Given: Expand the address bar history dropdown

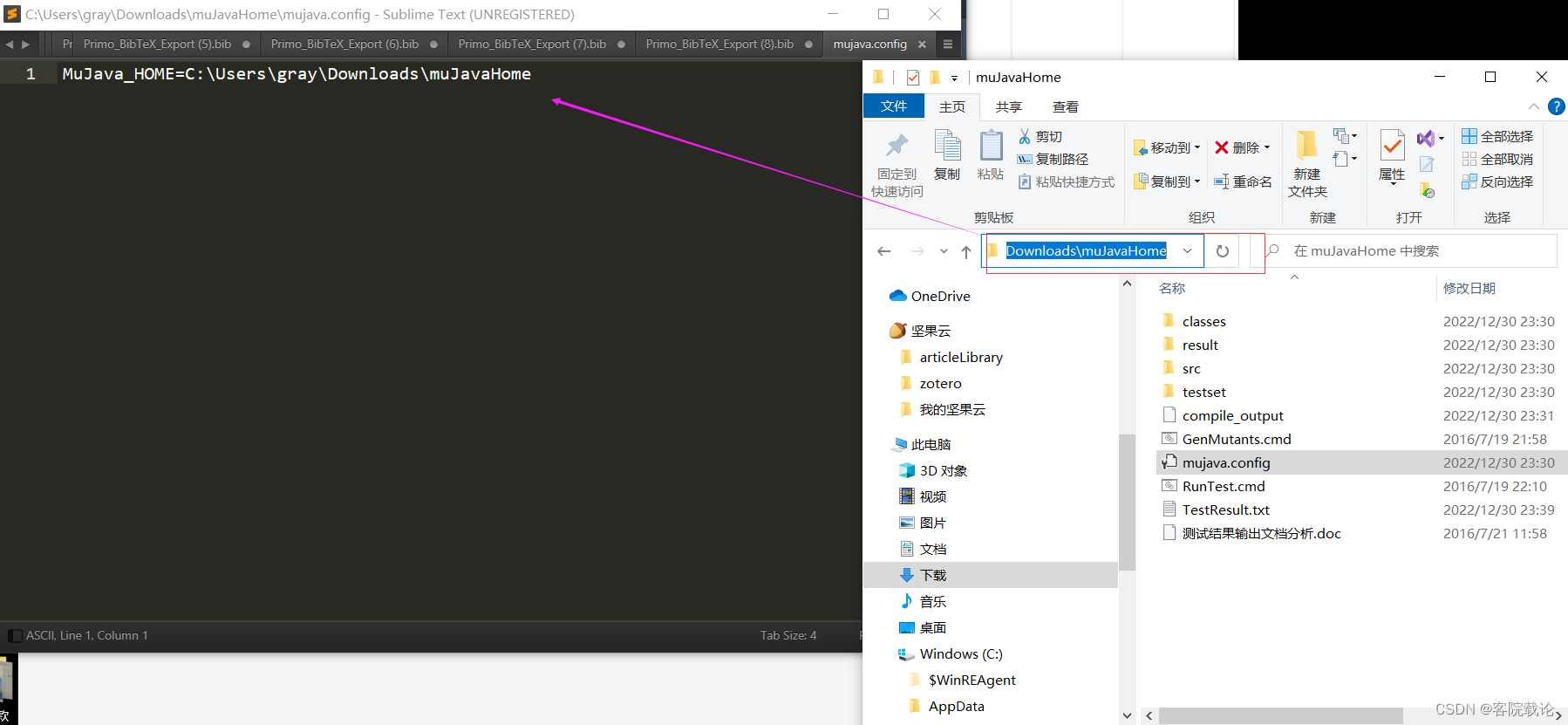Looking at the screenshot, I should [1188, 251].
